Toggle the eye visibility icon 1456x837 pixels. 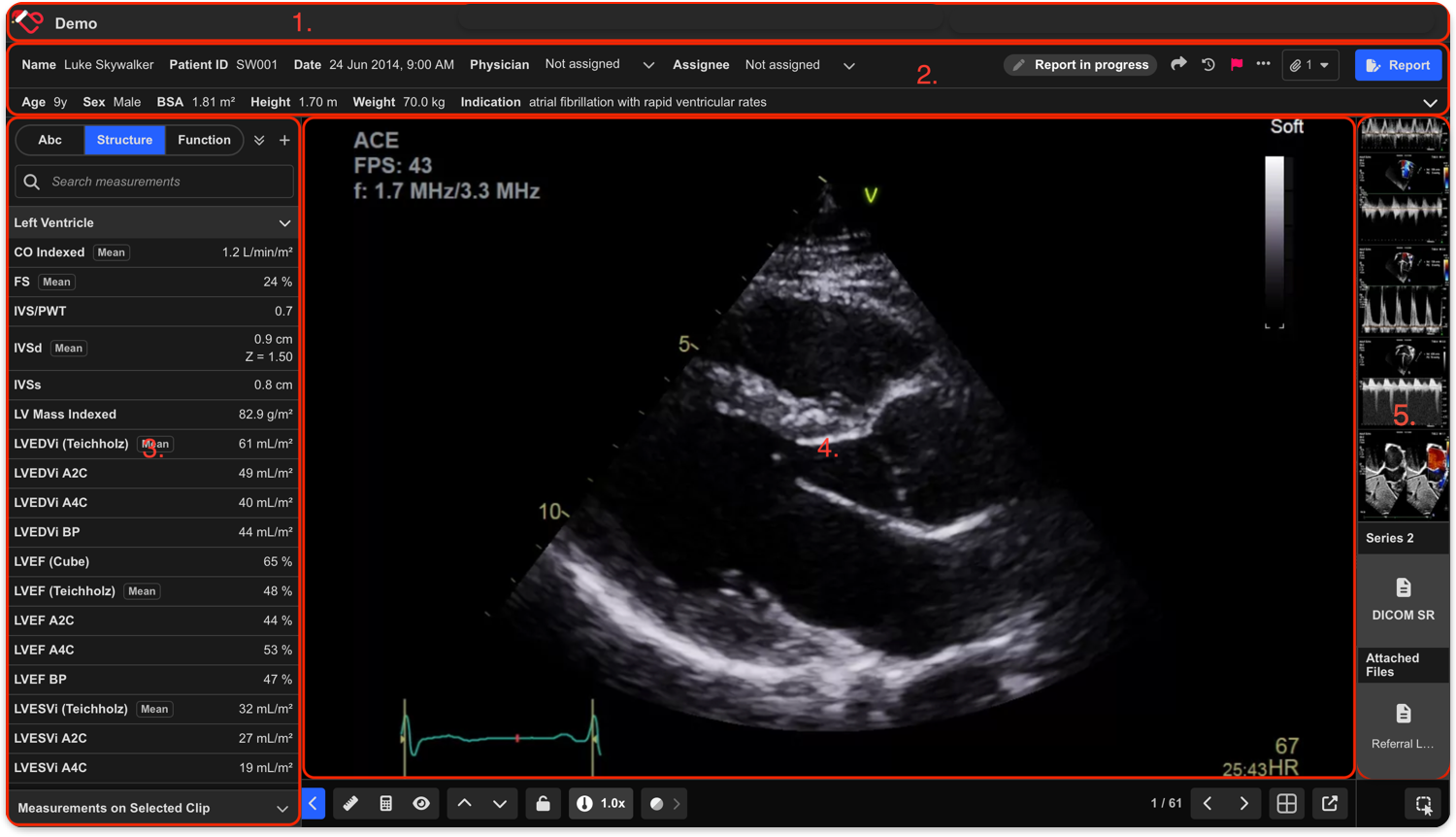pos(421,804)
